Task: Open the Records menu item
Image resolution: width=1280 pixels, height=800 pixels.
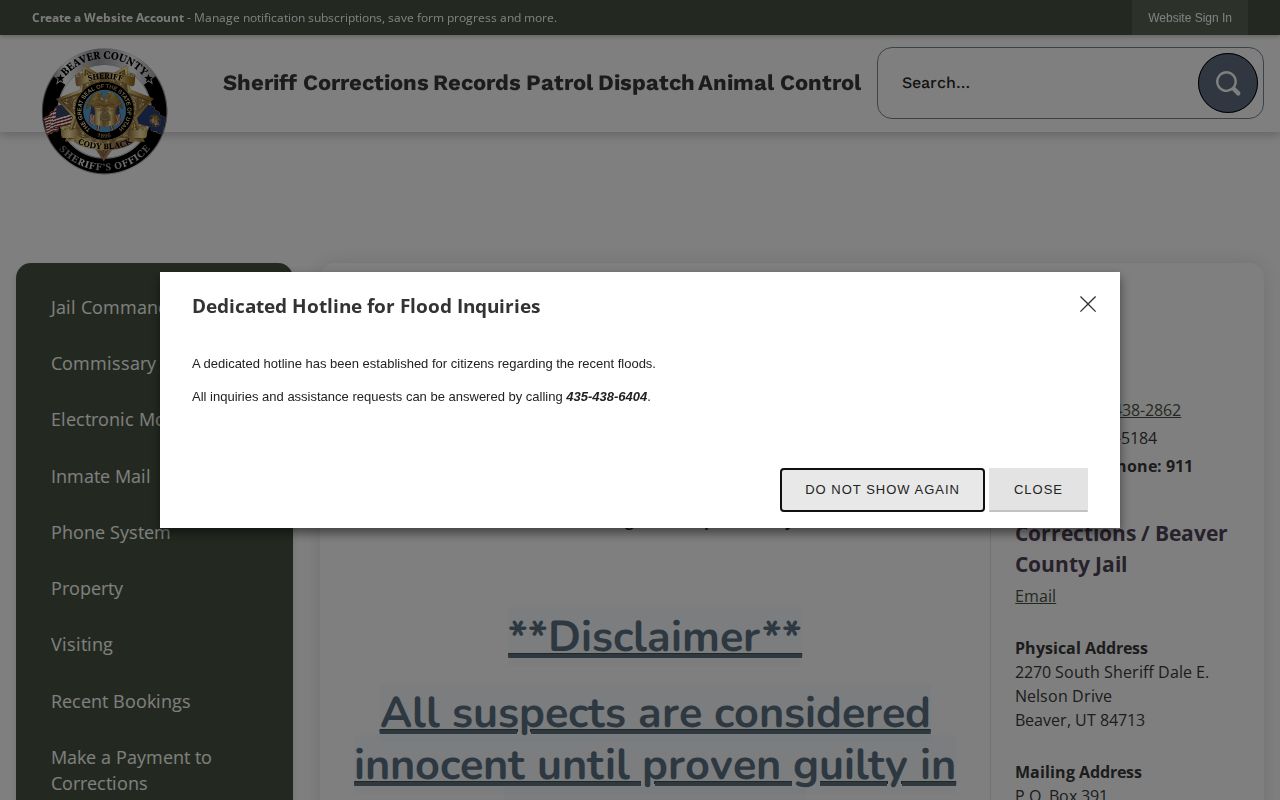Action: coord(477,83)
